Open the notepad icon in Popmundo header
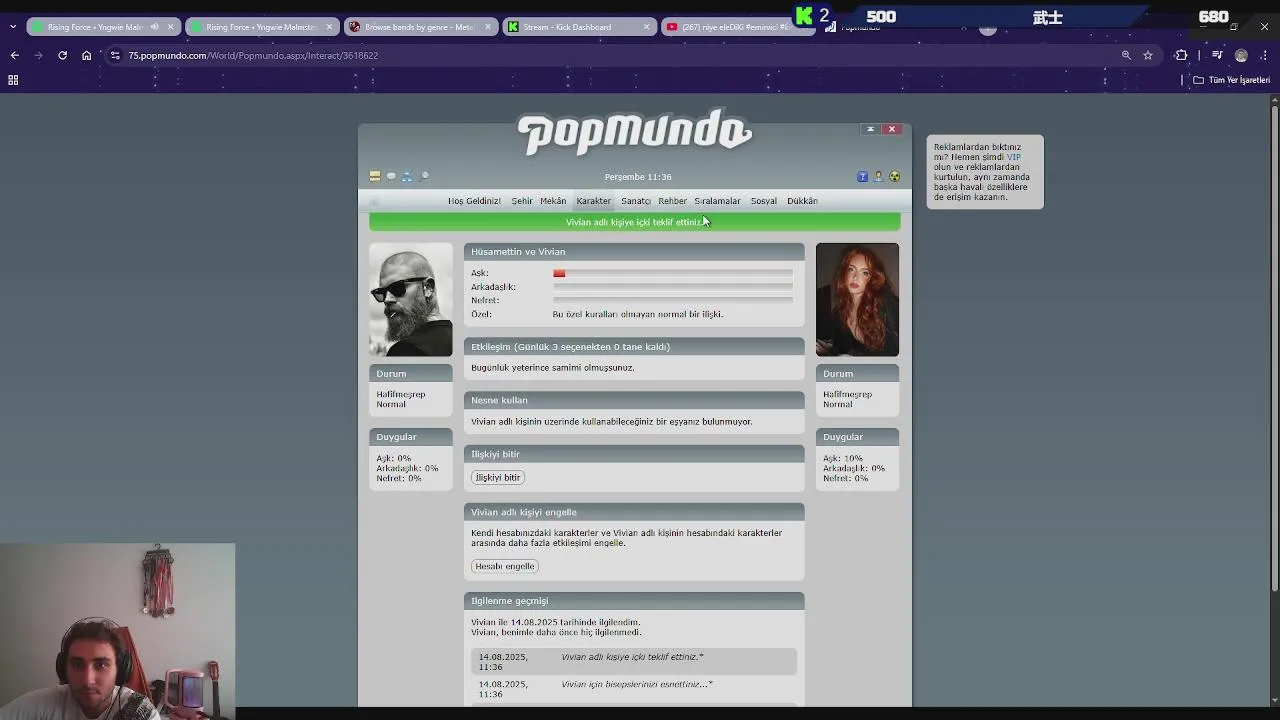The width and height of the screenshot is (1280, 720). (x=375, y=176)
